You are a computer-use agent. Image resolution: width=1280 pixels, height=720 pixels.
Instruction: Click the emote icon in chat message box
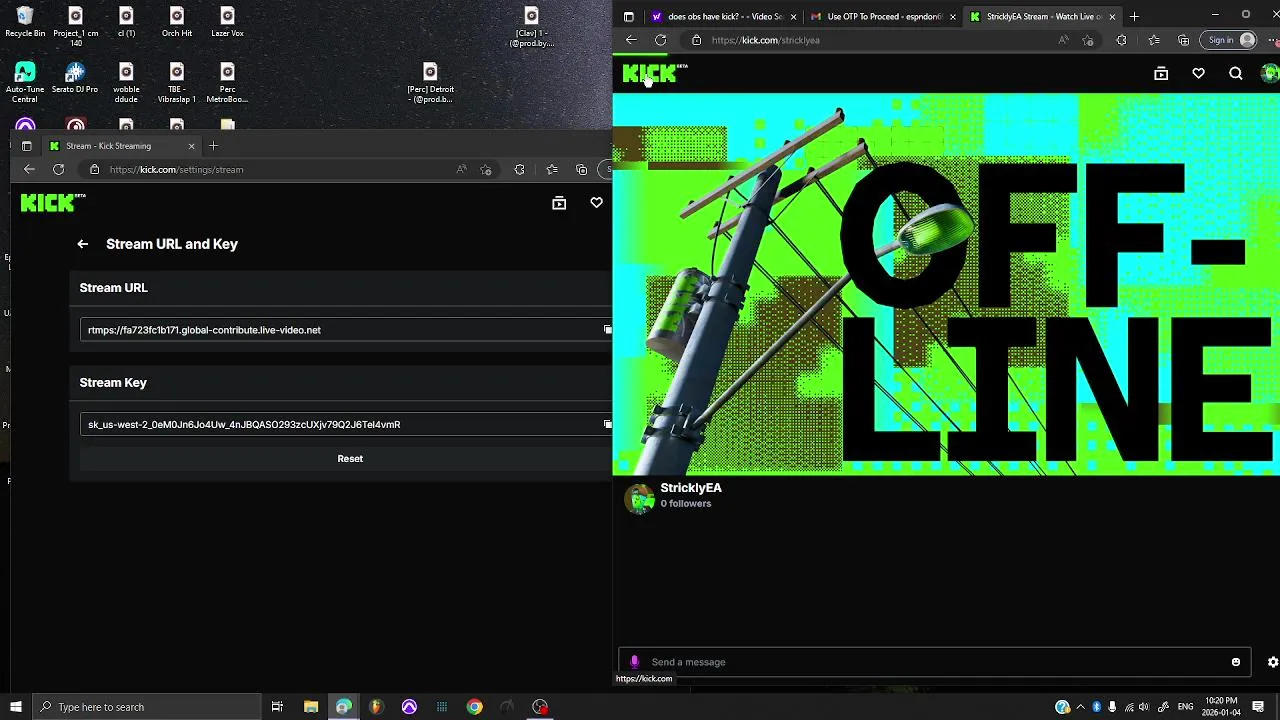[x=1236, y=662]
